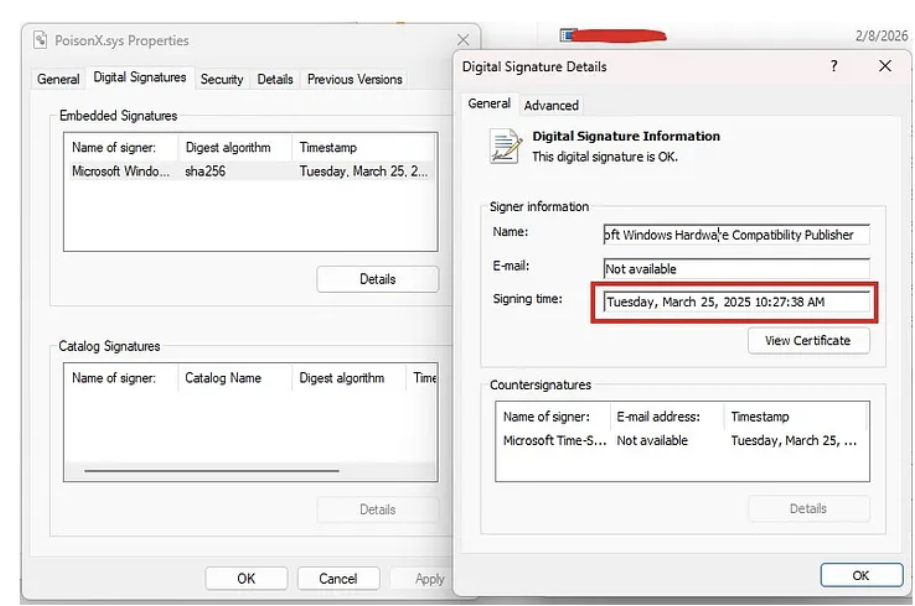The width and height of the screenshot is (915, 606).
Task: Close the Digital Signature Details dialog
Action: click(884, 66)
